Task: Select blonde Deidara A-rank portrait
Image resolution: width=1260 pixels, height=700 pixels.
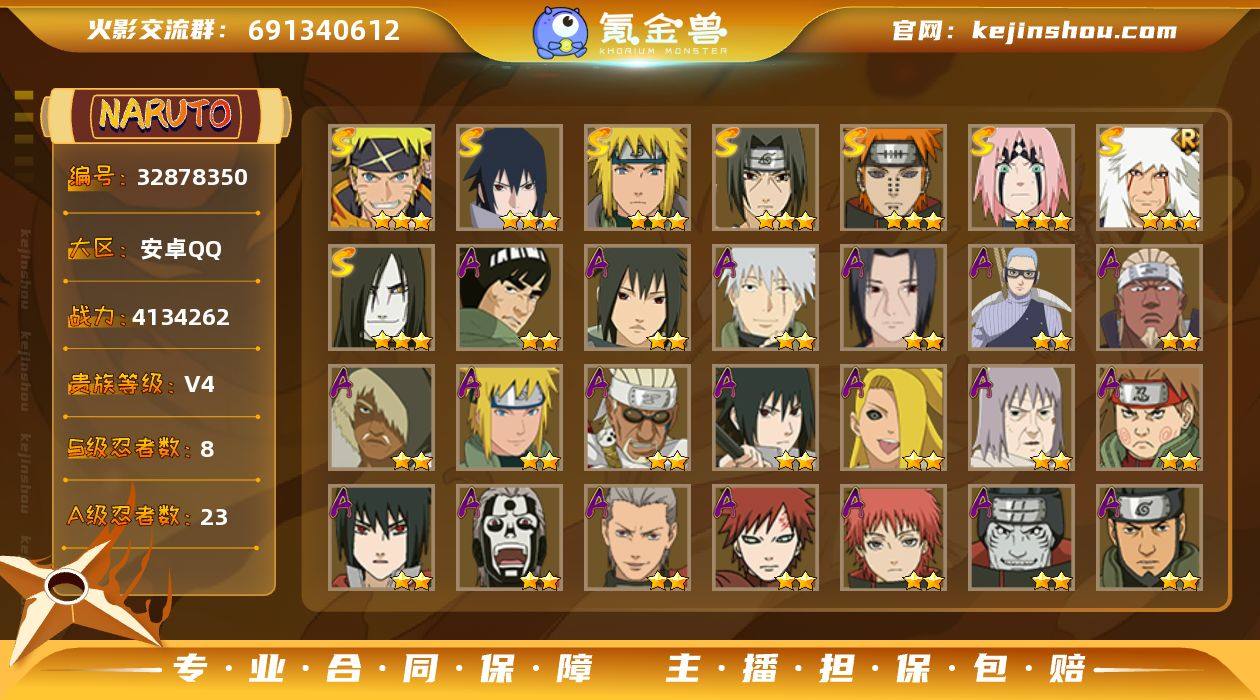Action: (x=893, y=417)
